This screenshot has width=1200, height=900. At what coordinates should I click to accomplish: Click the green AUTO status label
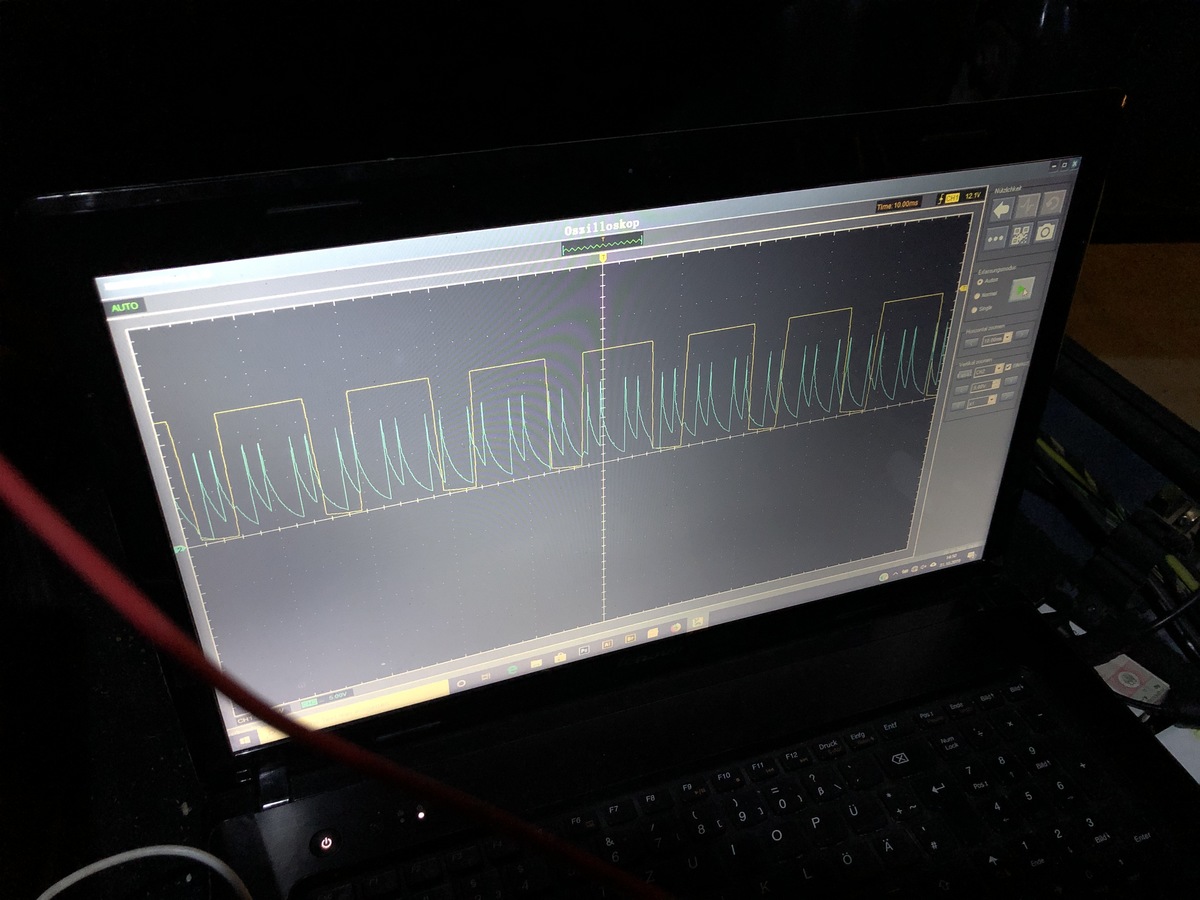126,306
